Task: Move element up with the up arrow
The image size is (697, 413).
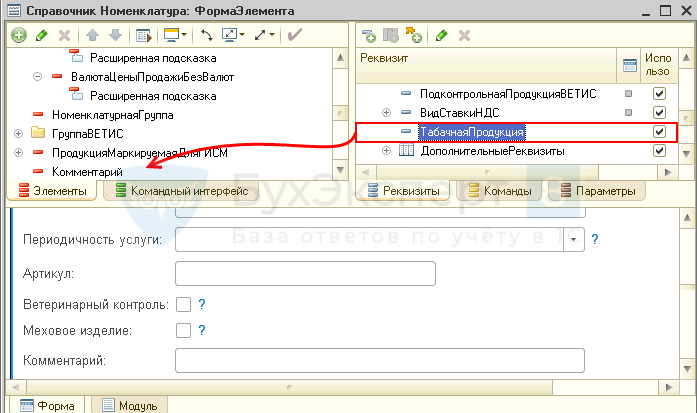Action: coord(92,35)
